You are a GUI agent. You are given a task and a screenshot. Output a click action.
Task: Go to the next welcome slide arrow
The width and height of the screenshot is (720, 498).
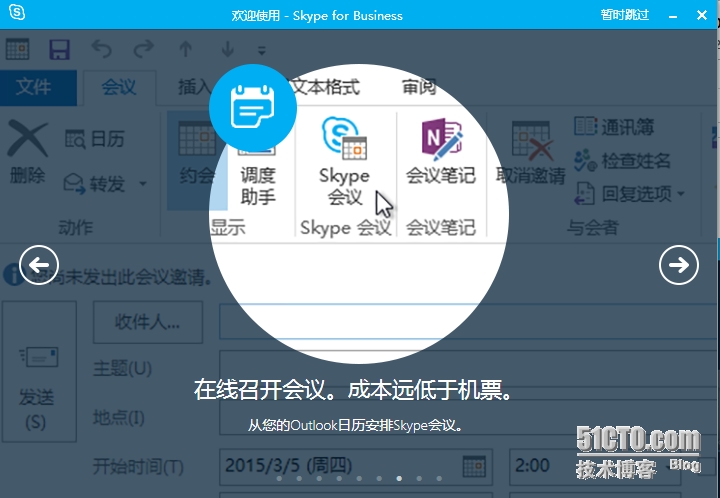[679, 265]
